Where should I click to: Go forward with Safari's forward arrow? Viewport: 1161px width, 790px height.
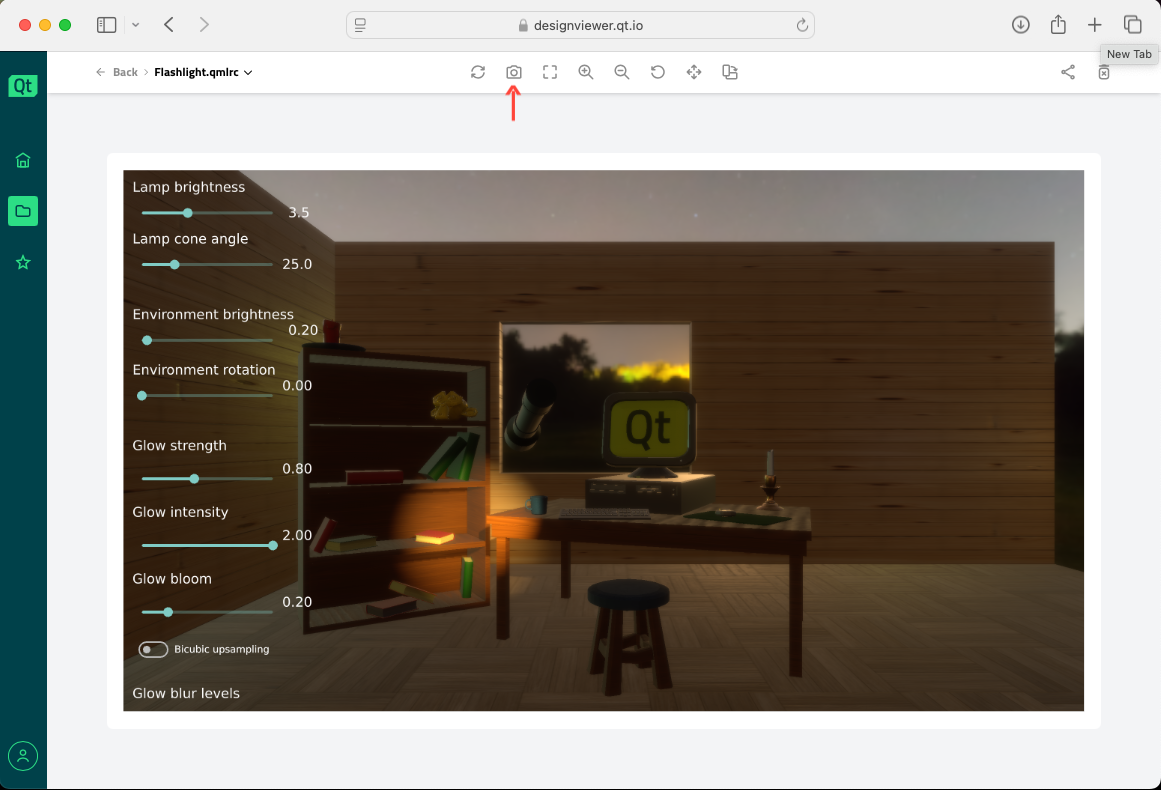click(x=204, y=24)
